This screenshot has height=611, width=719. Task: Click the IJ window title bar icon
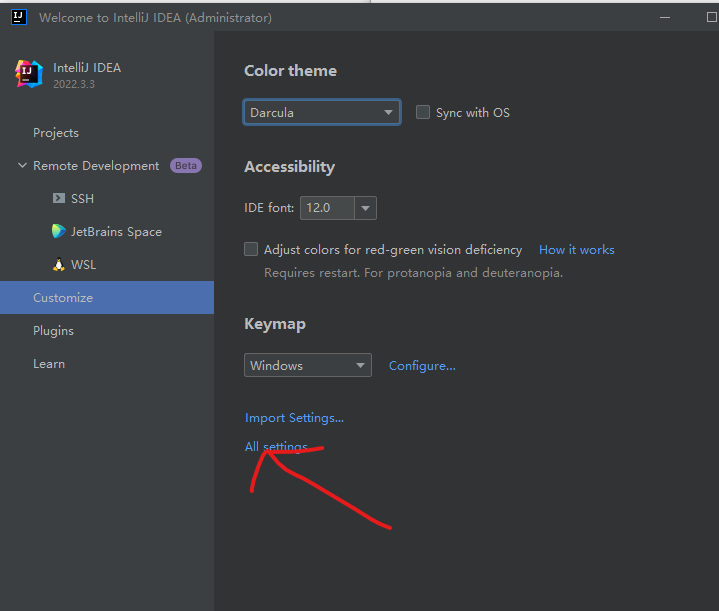point(18,17)
